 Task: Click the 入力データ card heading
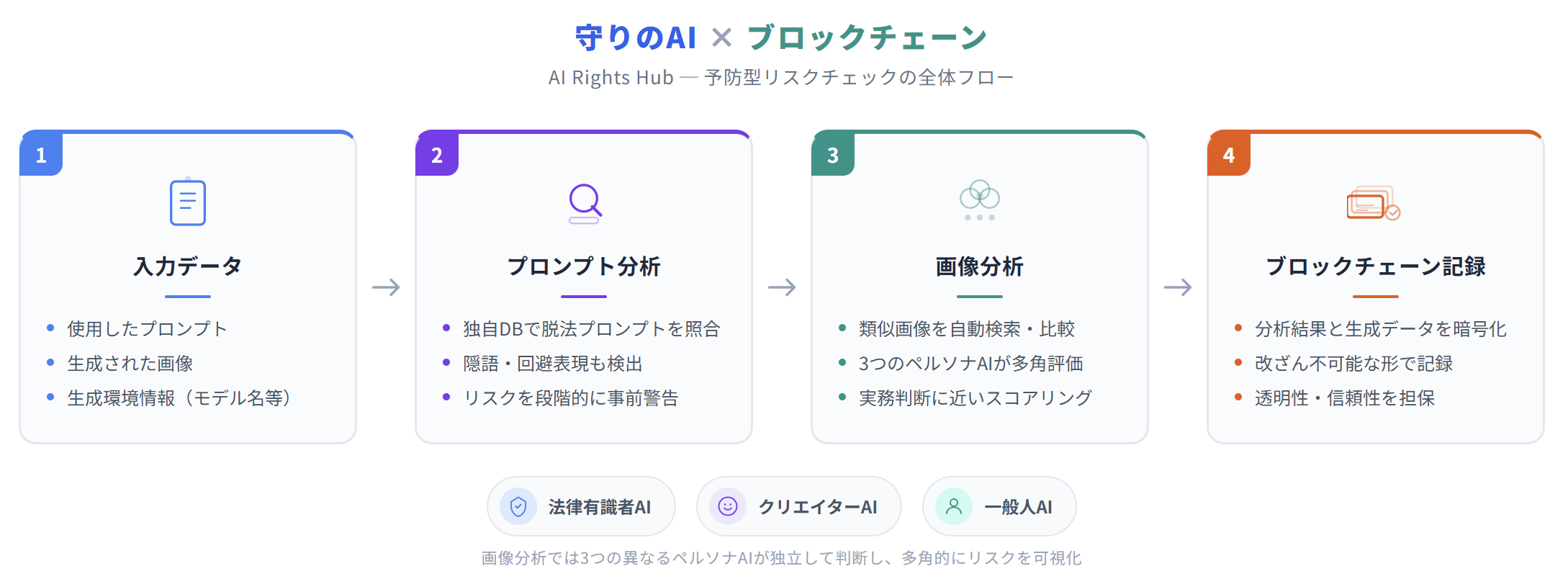coord(188,266)
